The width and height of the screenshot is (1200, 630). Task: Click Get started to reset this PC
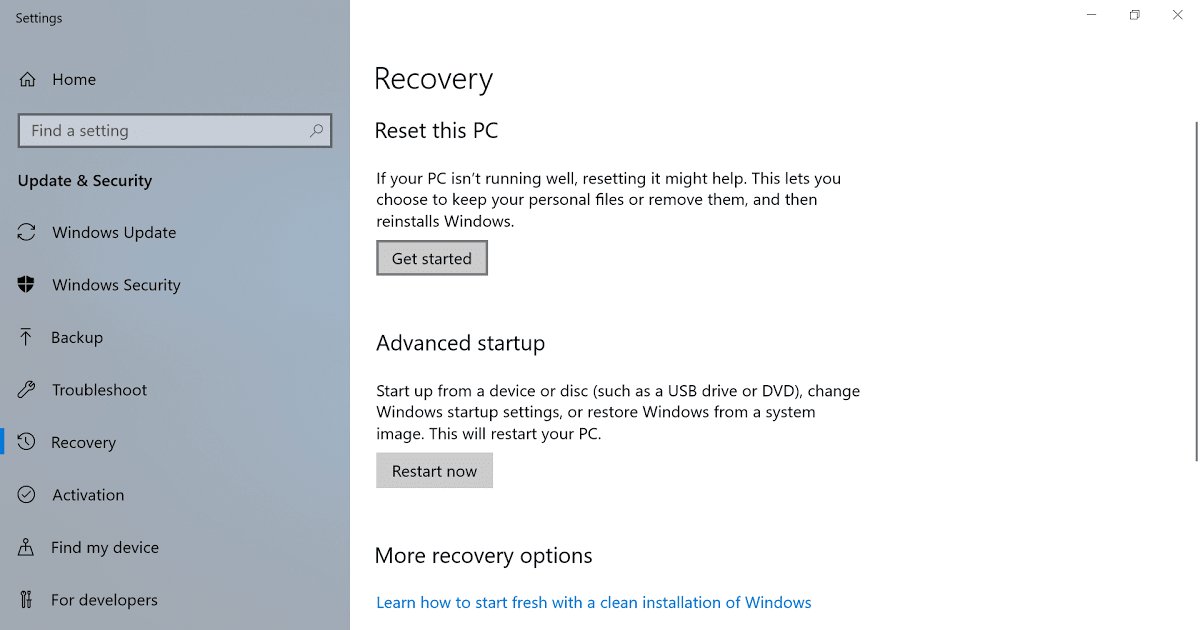click(x=432, y=258)
